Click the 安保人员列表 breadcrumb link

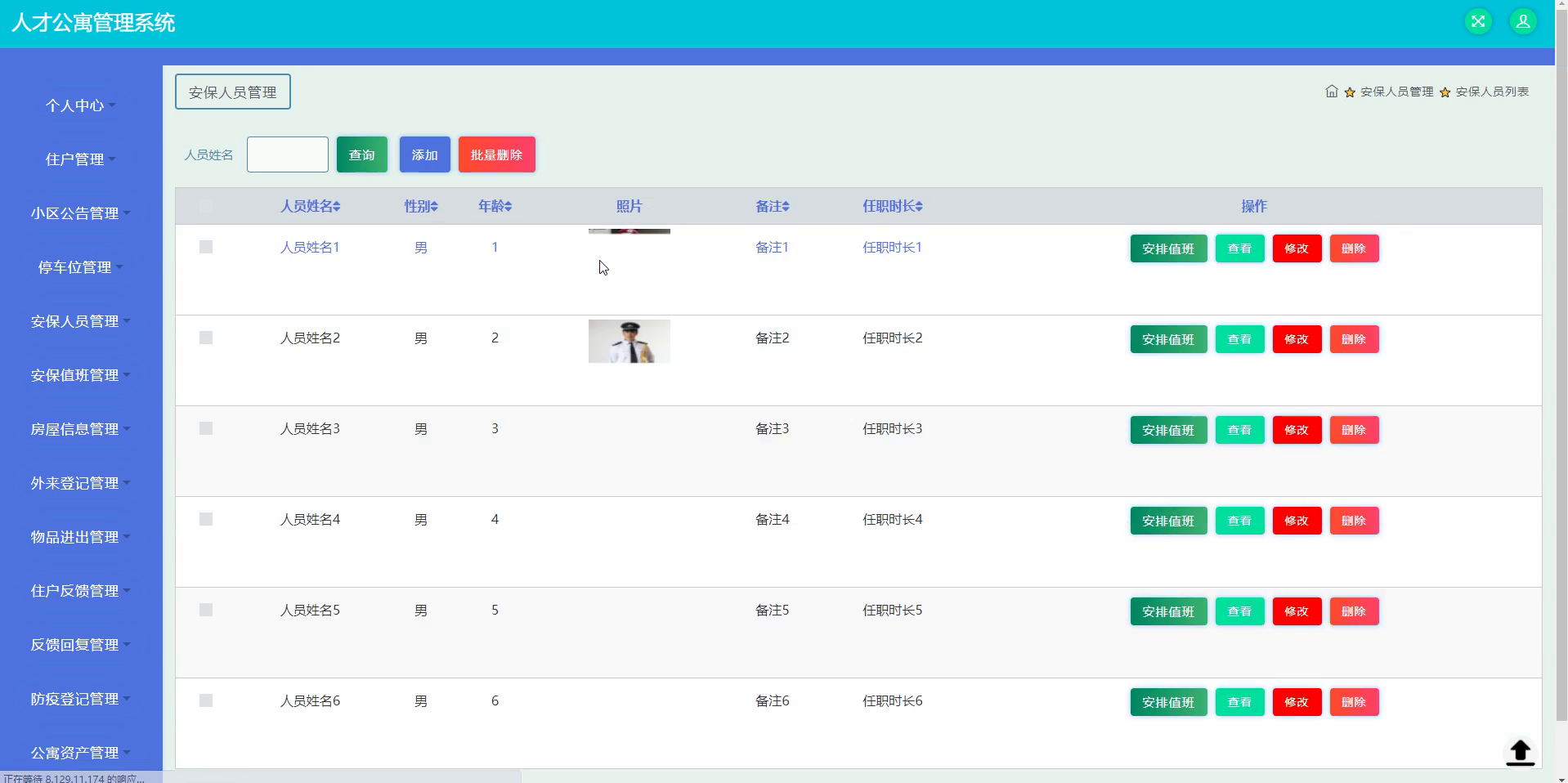tap(1492, 92)
